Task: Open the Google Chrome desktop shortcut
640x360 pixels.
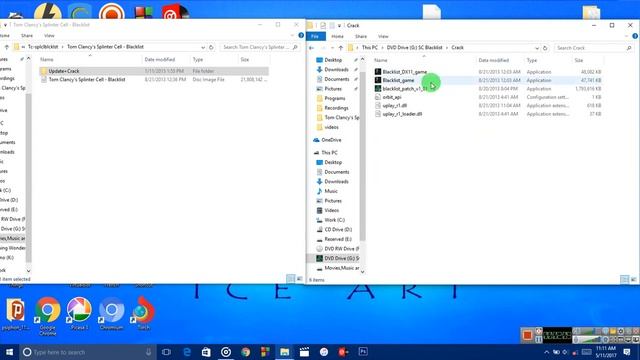Action: click(47, 316)
